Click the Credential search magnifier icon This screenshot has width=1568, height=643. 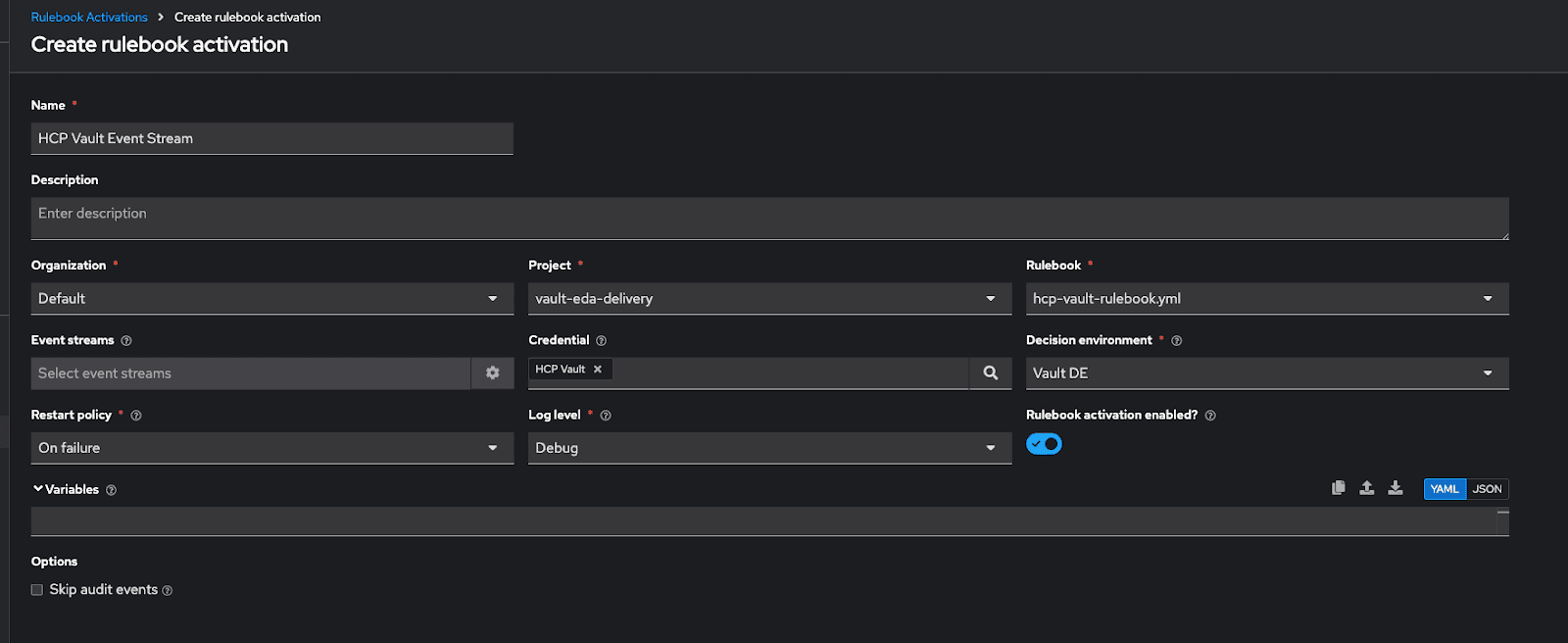point(991,373)
